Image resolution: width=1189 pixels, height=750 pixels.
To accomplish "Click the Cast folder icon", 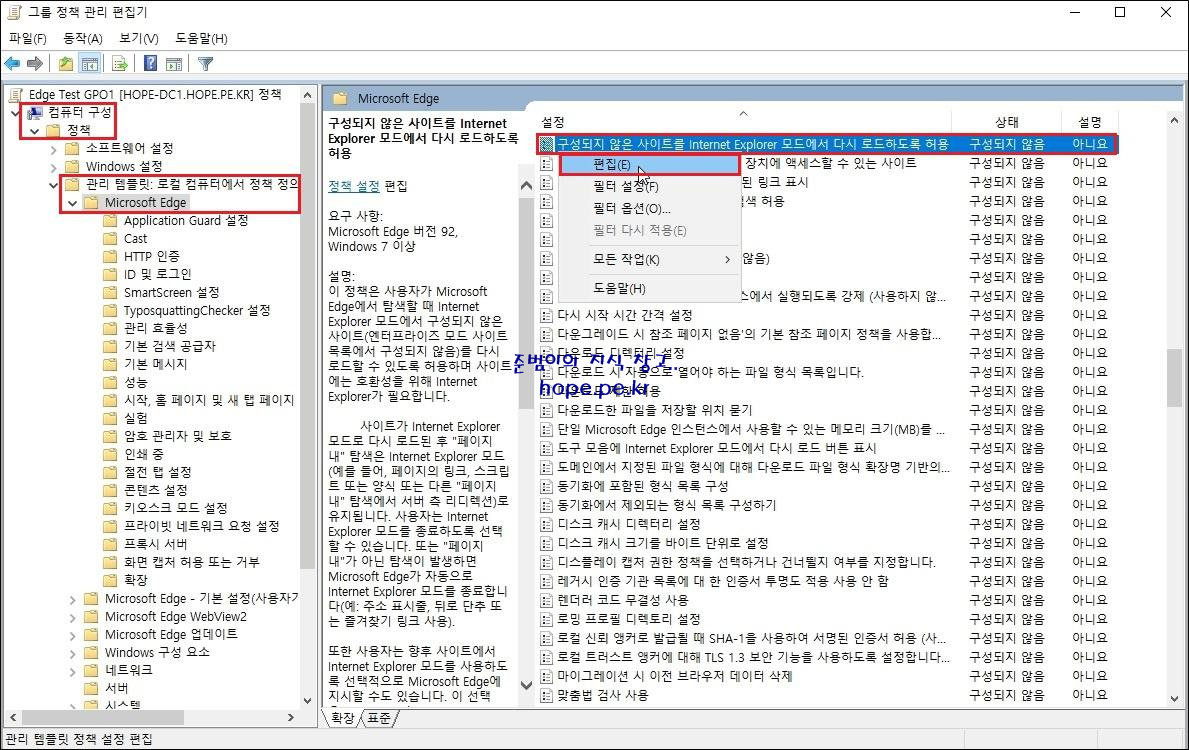I will click(x=111, y=238).
